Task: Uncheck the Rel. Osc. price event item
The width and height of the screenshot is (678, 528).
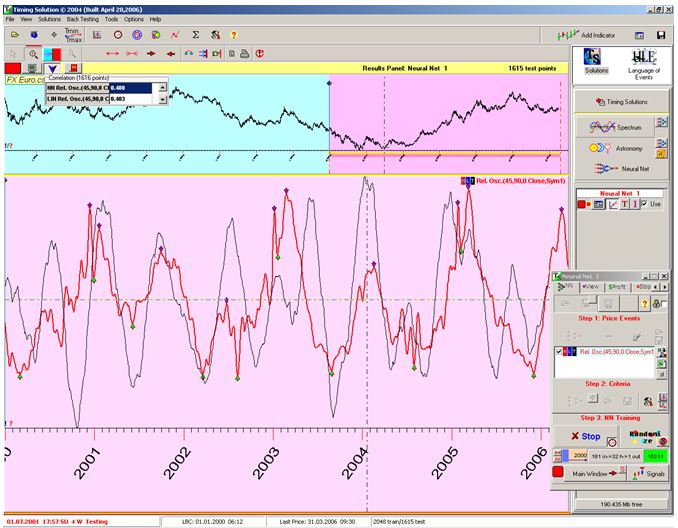Action: 559,352
